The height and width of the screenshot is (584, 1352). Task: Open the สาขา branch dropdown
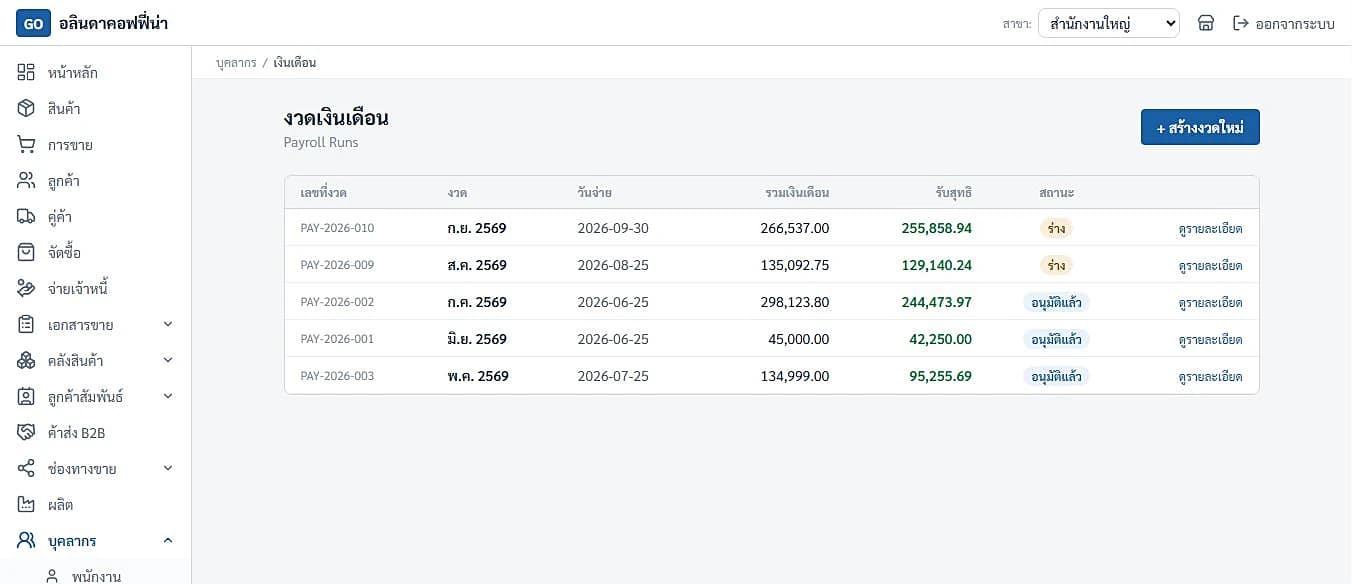point(1109,23)
